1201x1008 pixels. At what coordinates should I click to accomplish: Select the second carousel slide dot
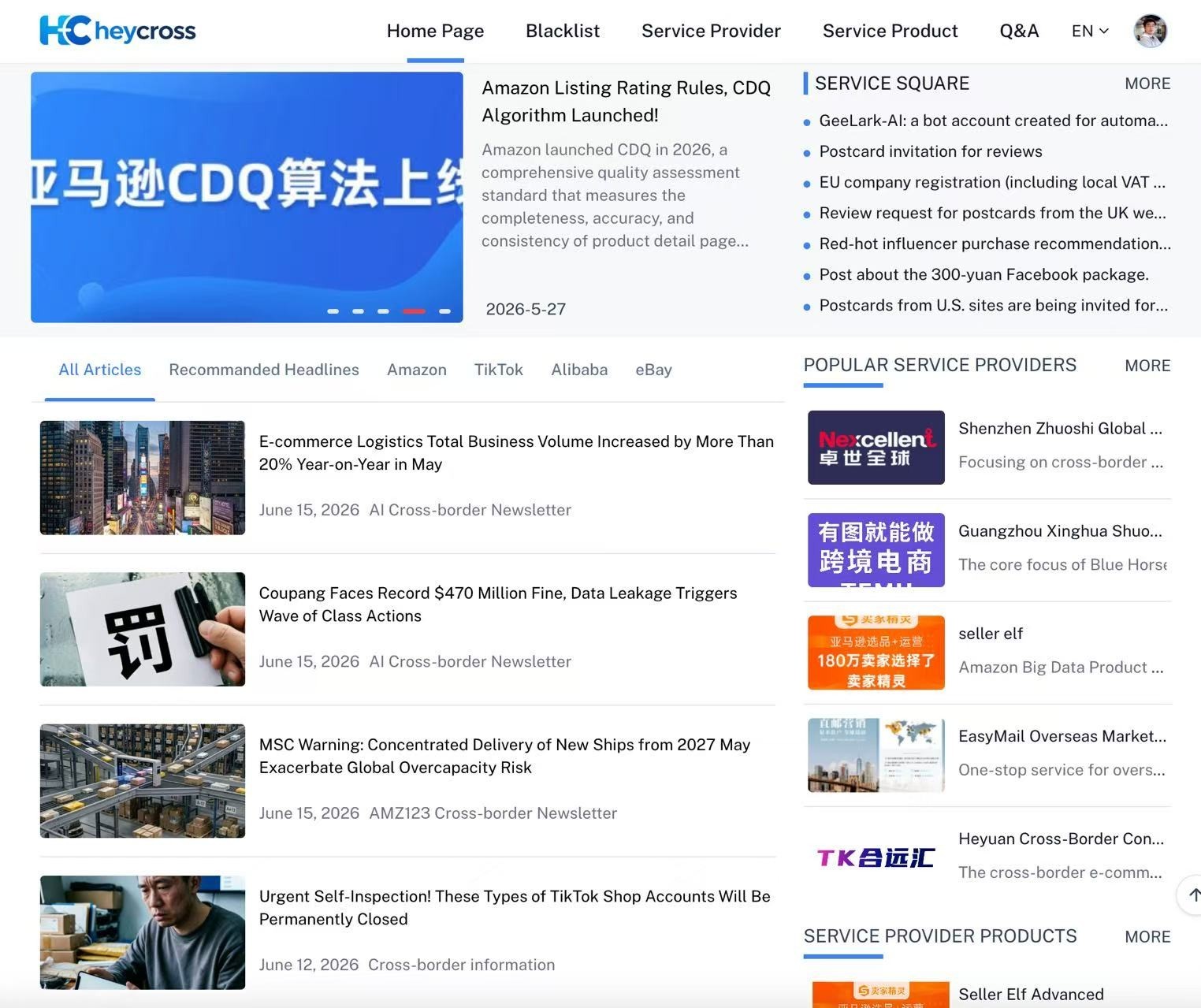click(359, 311)
